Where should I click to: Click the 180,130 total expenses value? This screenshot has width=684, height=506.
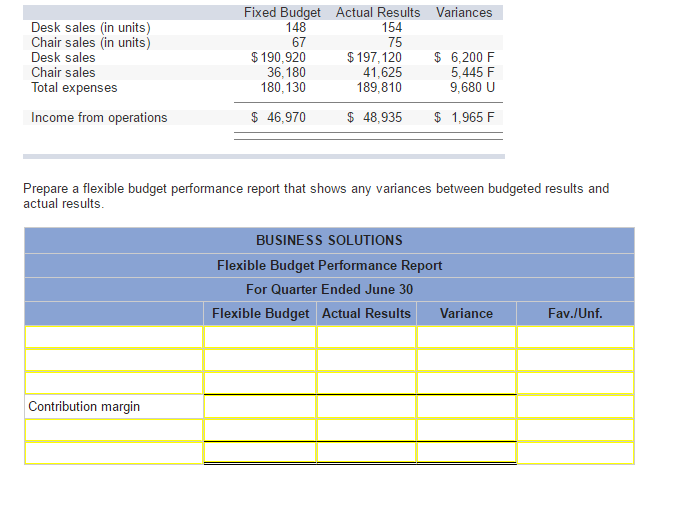pos(284,88)
